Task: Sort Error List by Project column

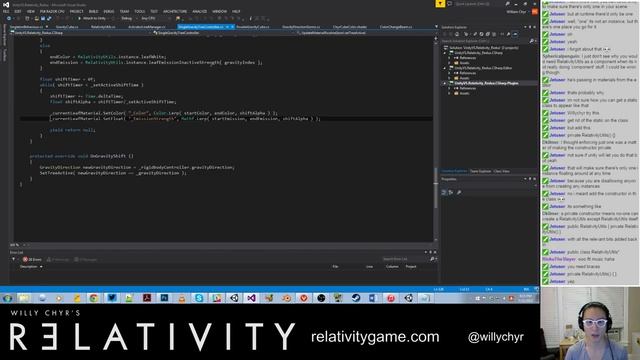Action: tap(411, 267)
